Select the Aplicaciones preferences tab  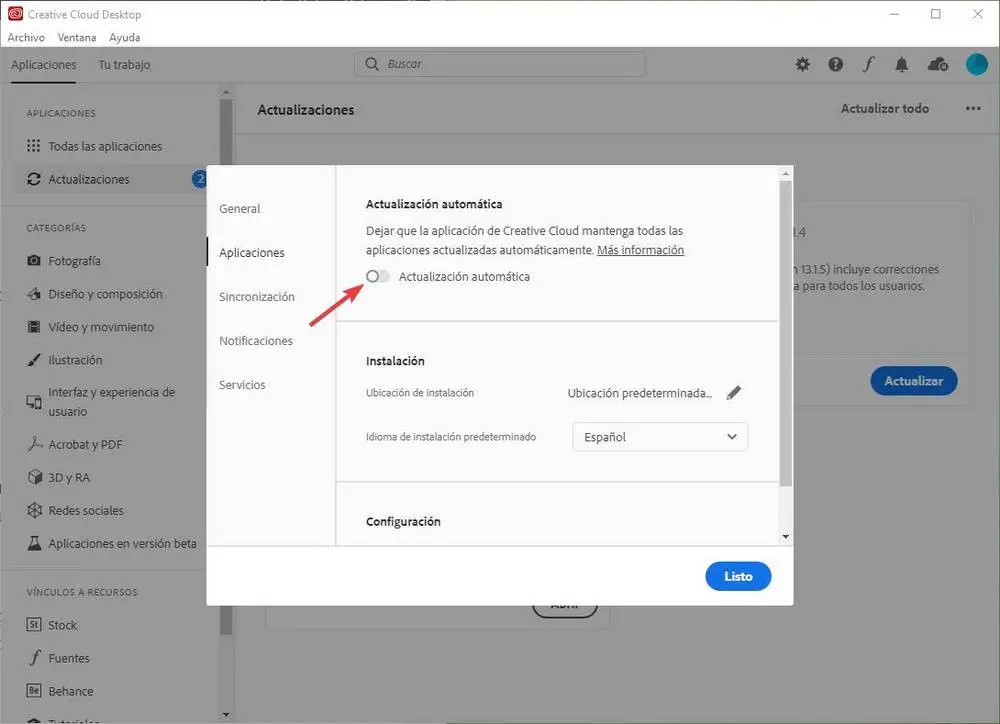[252, 253]
